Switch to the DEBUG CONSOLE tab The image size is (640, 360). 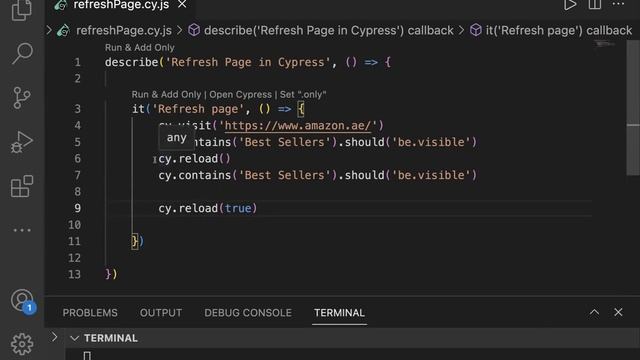[x=248, y=313]
